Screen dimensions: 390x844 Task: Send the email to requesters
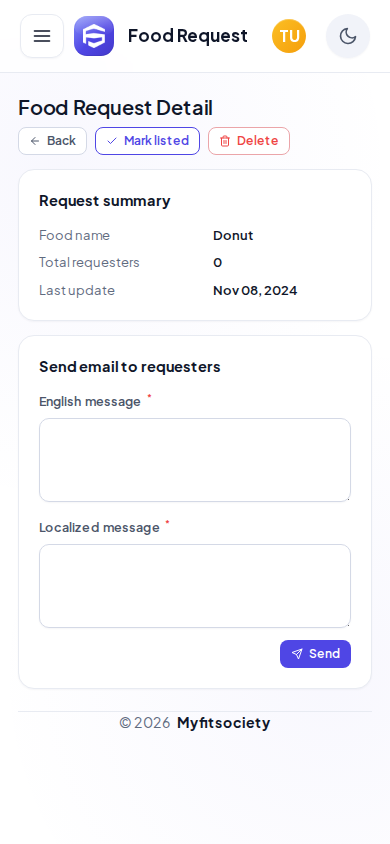pos(315,654)
